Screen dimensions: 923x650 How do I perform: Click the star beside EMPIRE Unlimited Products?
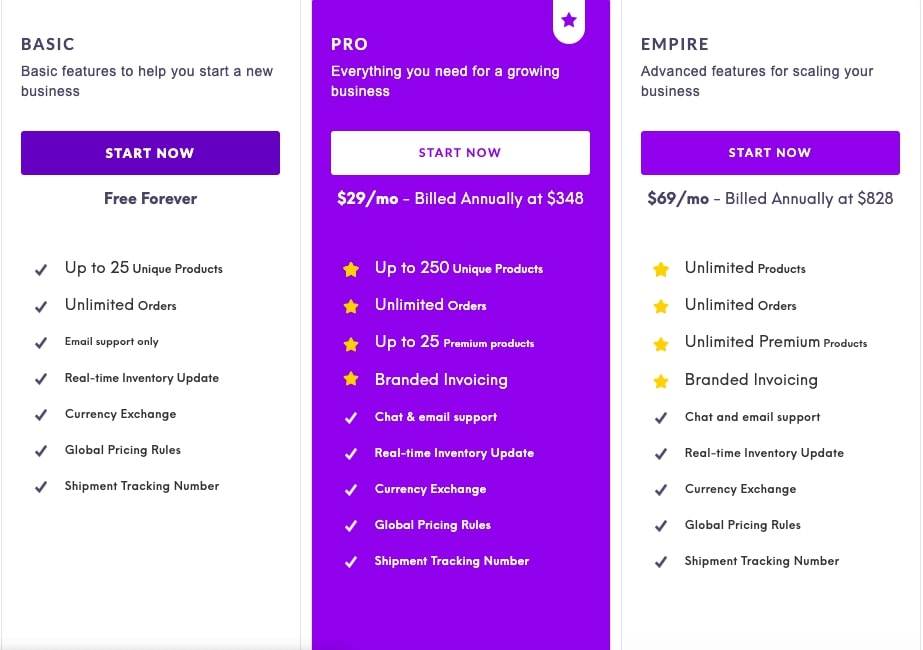pyautogui.click(x=661, y=269)
